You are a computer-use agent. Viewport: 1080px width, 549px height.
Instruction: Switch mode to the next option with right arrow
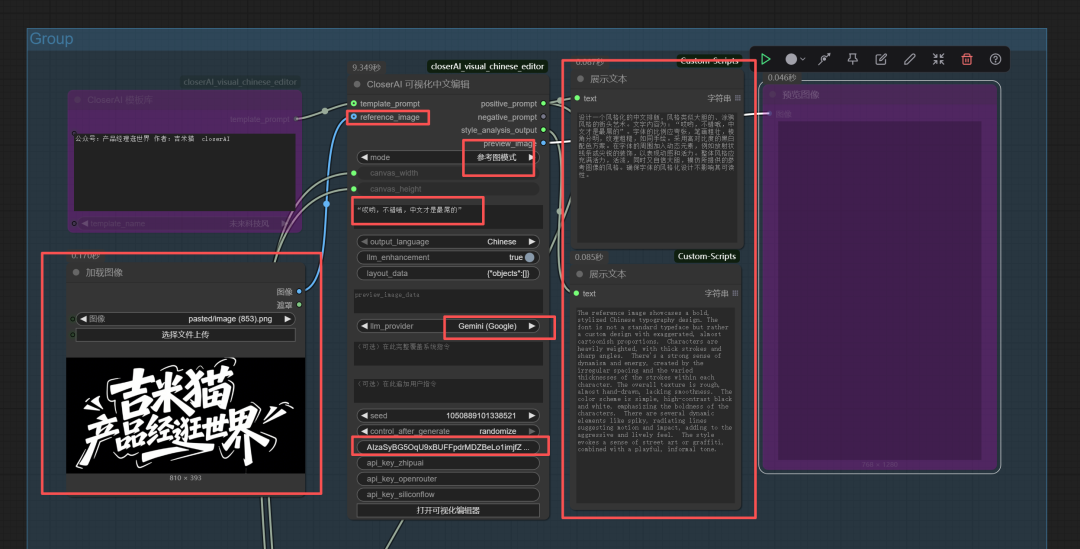531,157
